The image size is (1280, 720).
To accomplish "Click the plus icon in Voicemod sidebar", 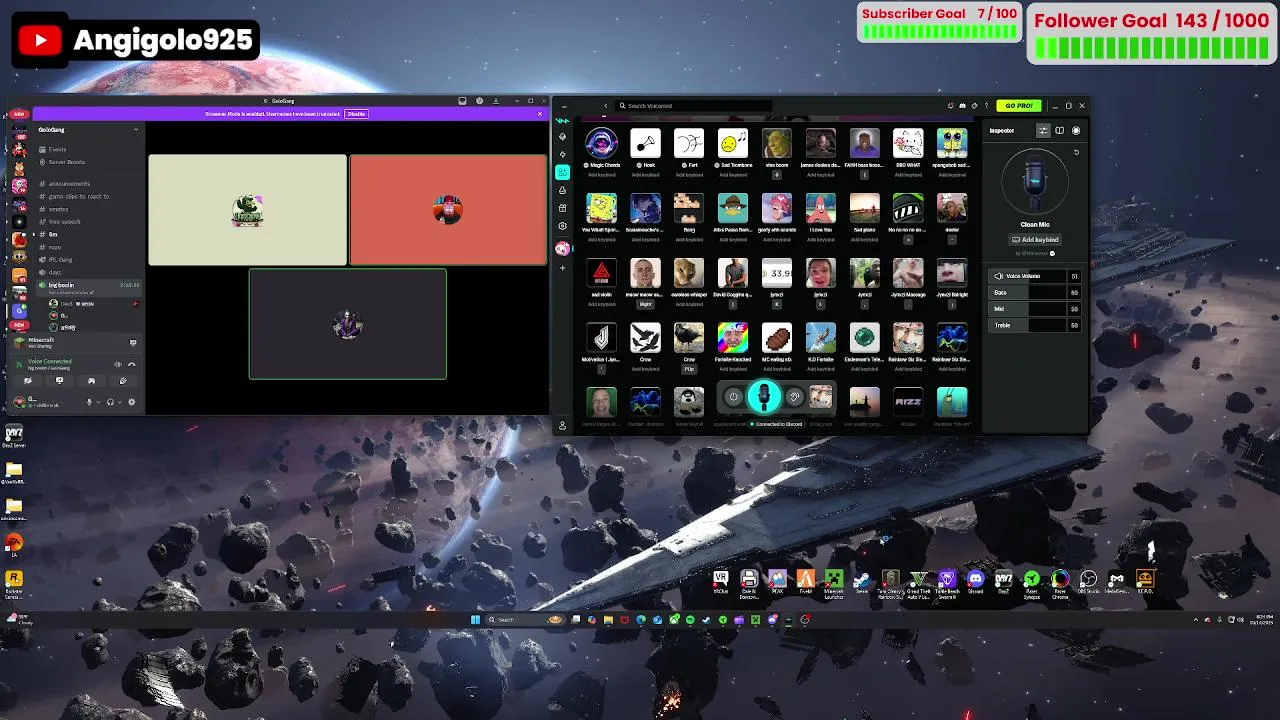I will [x=563, y=267].
